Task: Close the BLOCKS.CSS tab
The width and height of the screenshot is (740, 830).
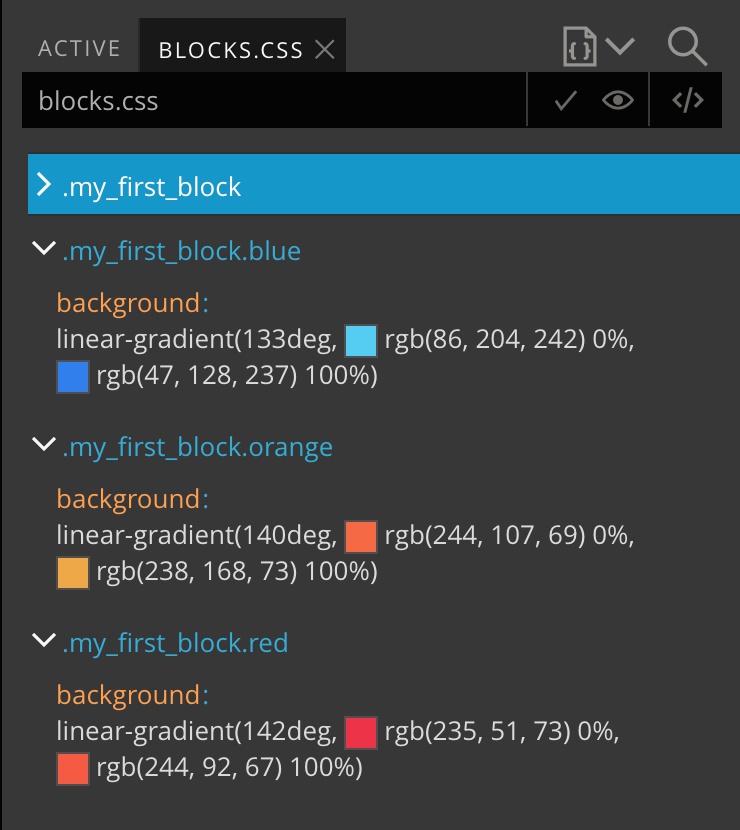Action: (x=324, y=50)
